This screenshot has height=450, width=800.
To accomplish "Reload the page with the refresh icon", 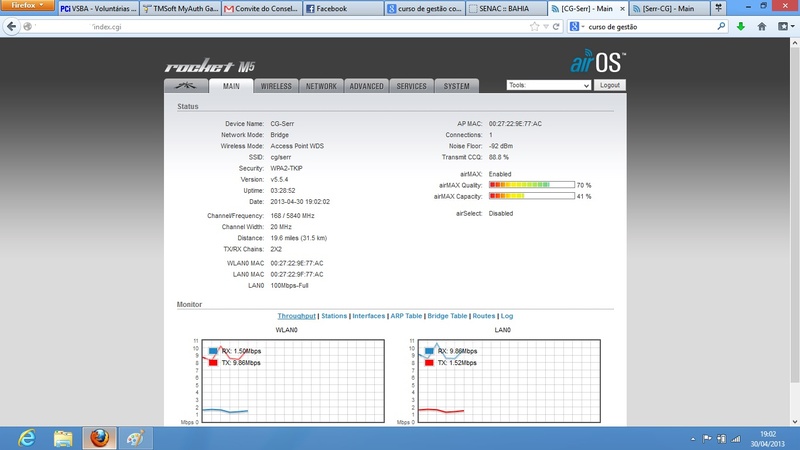I will point(556,27).
